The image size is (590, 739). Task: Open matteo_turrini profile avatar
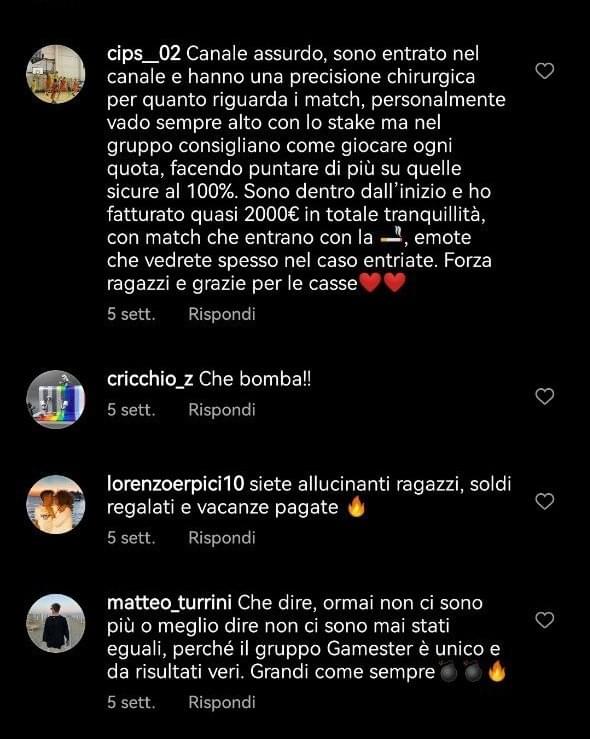point(56,623)
